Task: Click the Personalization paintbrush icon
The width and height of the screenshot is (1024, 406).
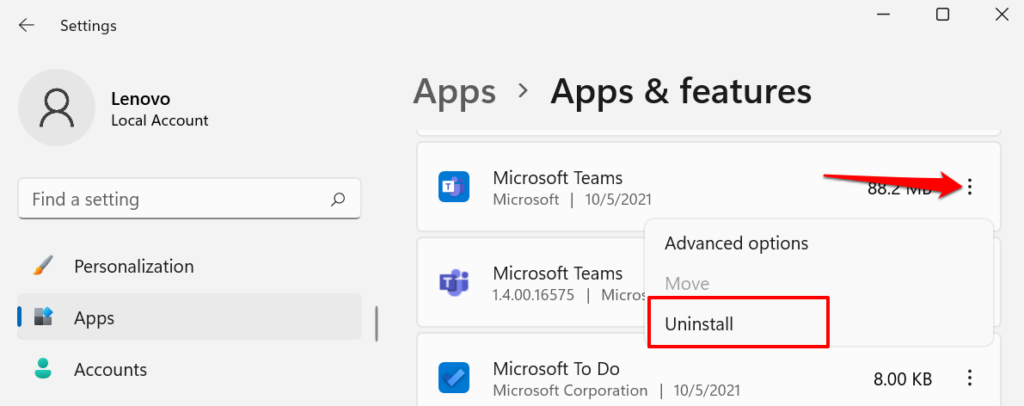Action: point(42,267)
